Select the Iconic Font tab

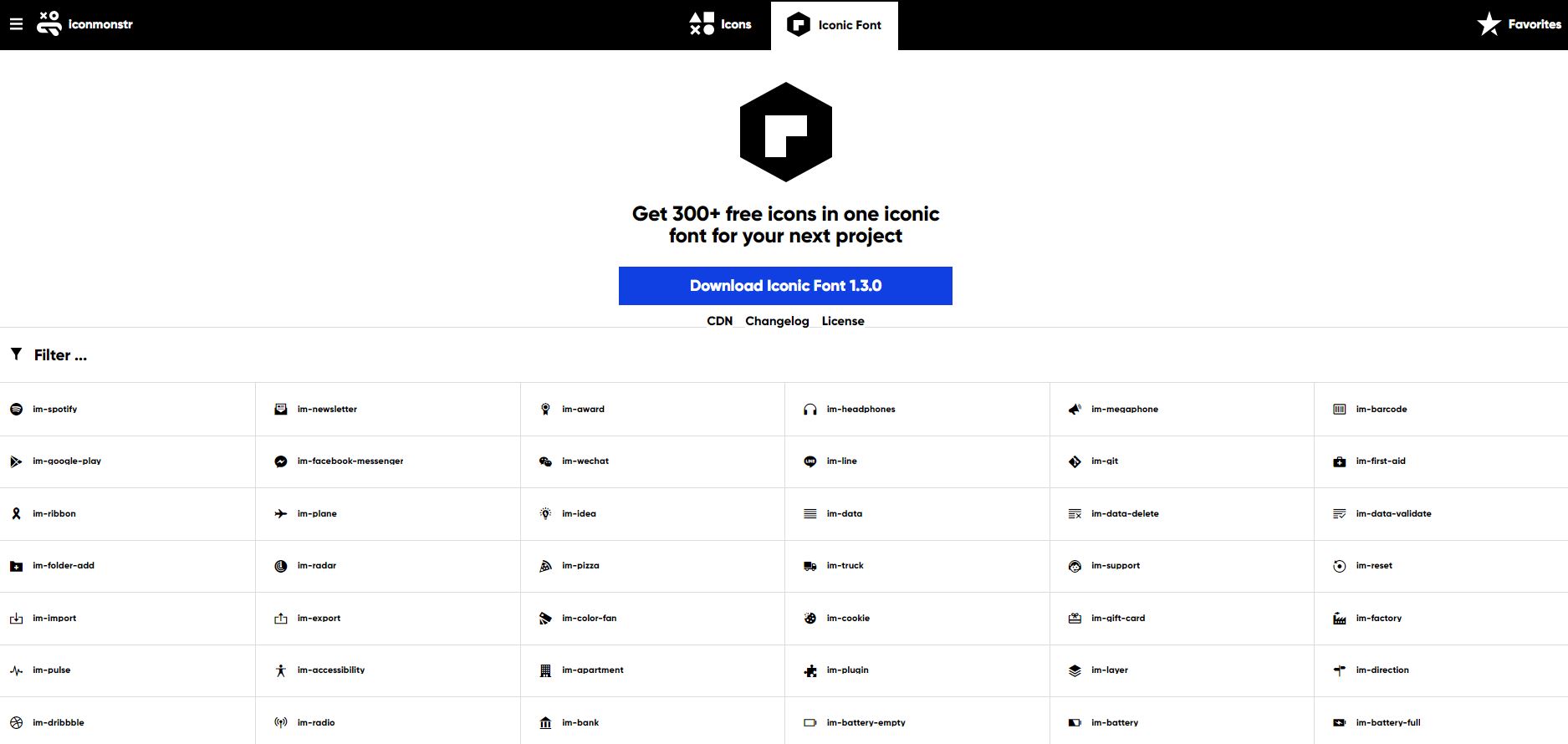[835, 25]
